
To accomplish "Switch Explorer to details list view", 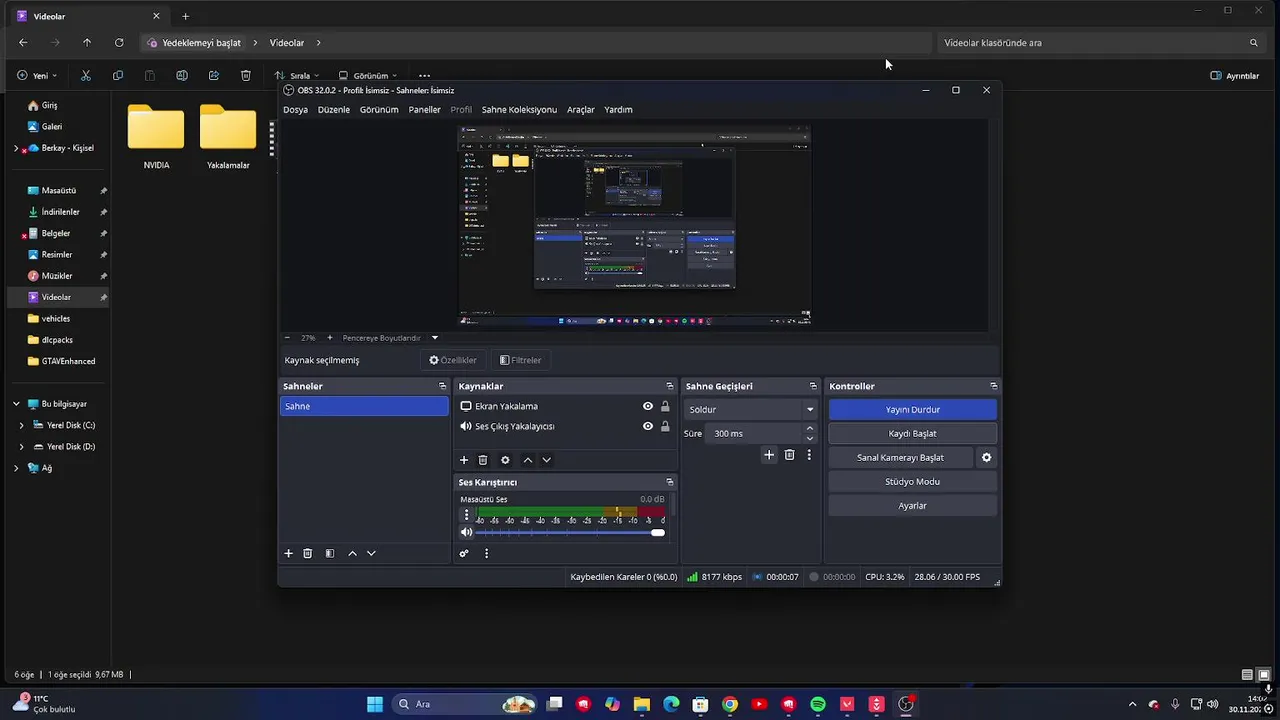I will pyautogui.click(x=1247, y=675).
